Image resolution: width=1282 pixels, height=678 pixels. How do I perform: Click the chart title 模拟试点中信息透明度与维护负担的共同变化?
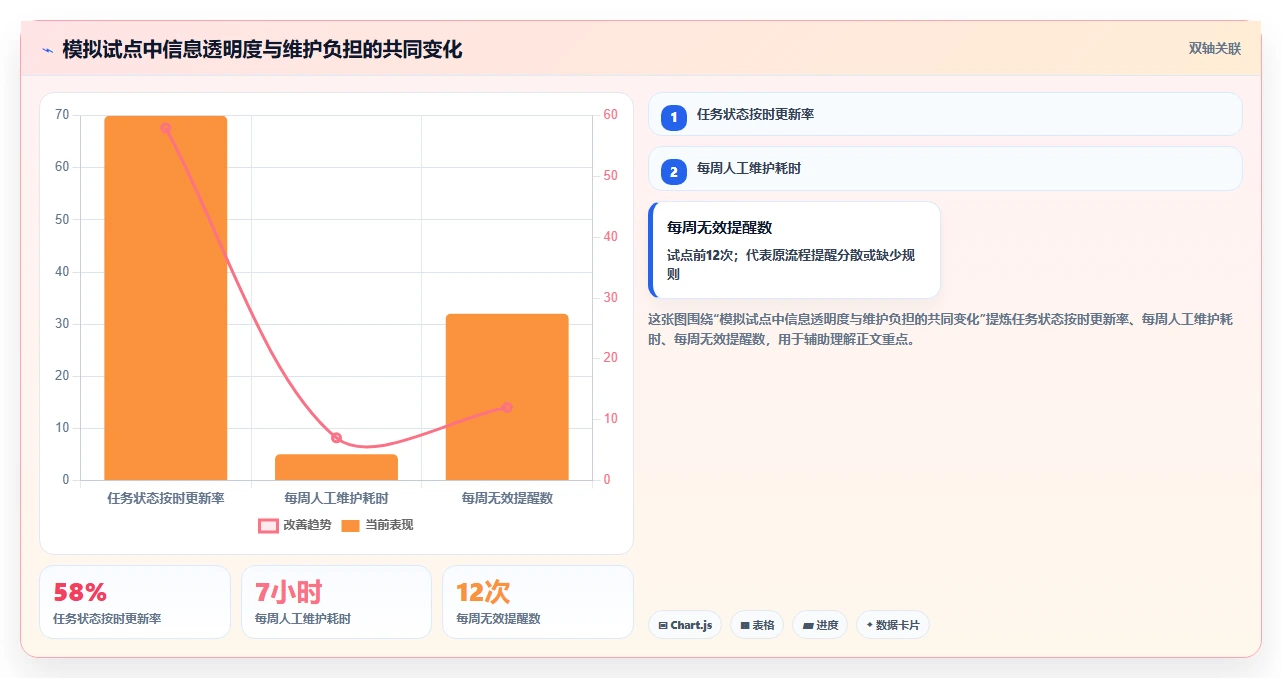pos(262,49)
